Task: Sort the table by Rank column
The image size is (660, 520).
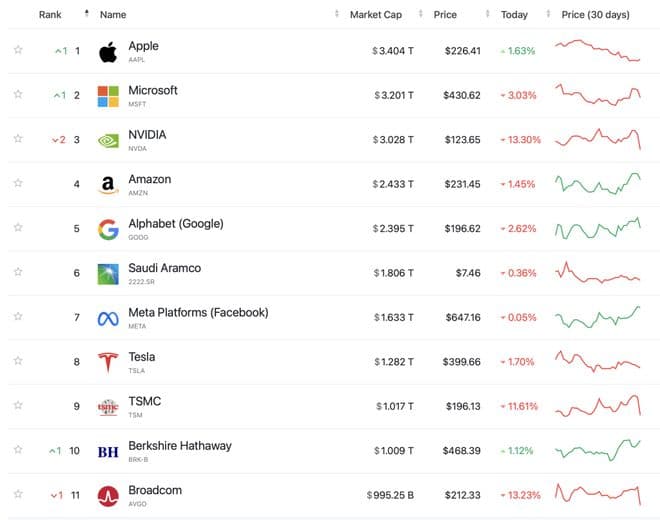Action: 50,15
